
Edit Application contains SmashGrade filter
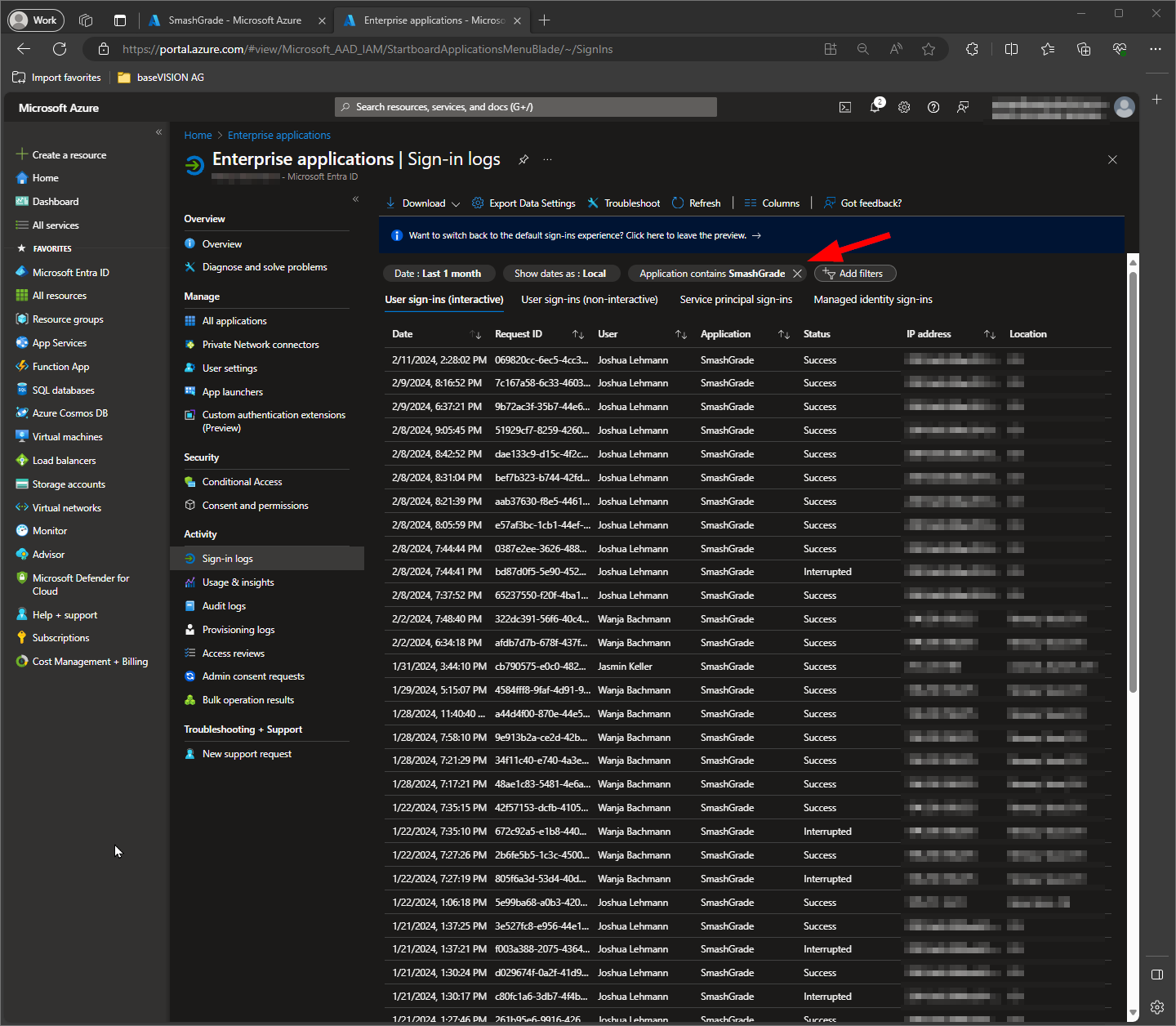click(712, 274)
